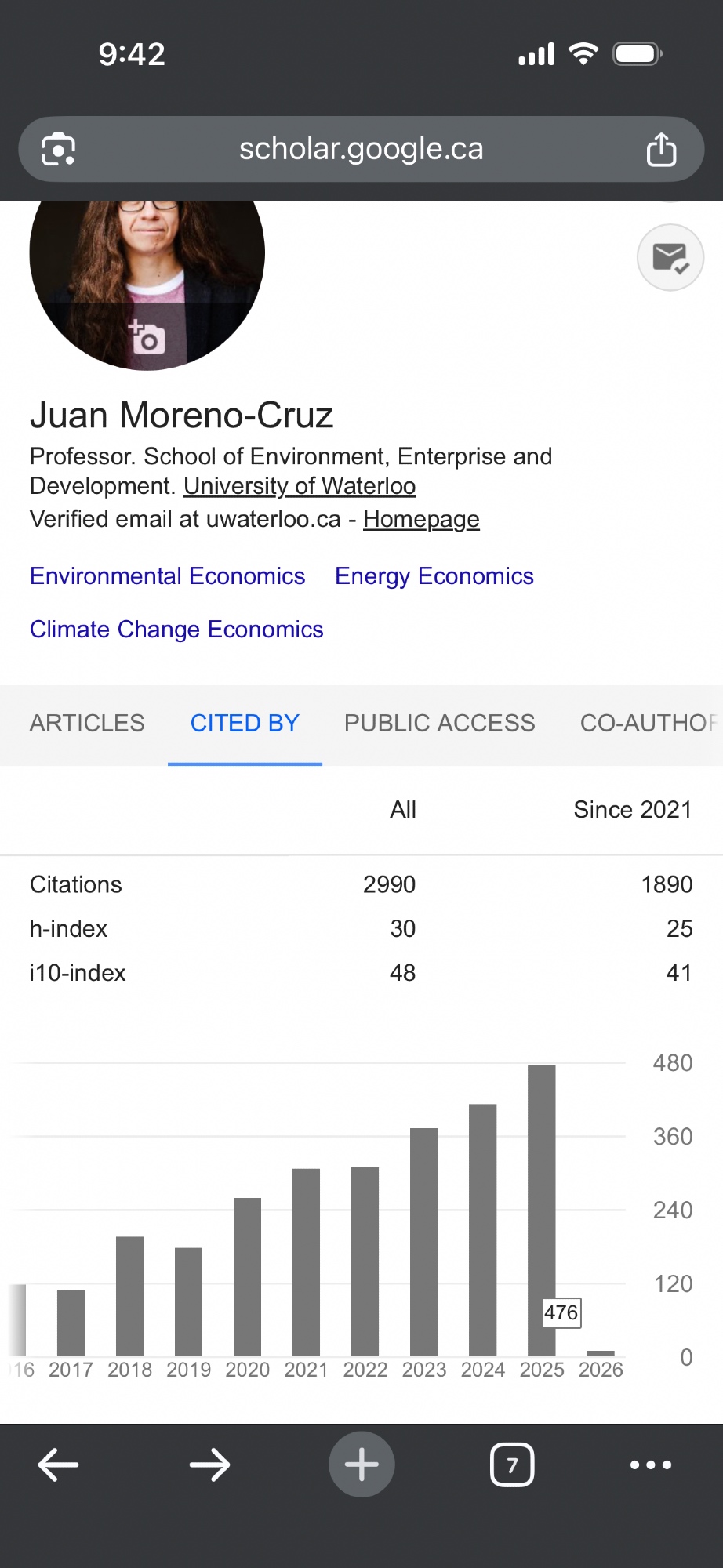Switch to the CO-AUTHORS tab

tap(648, 723)
